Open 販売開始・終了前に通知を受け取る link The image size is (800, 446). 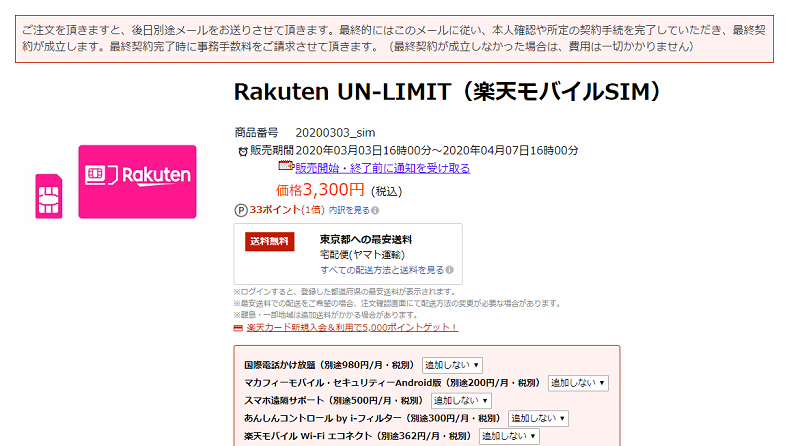click(x=383, y=168)
